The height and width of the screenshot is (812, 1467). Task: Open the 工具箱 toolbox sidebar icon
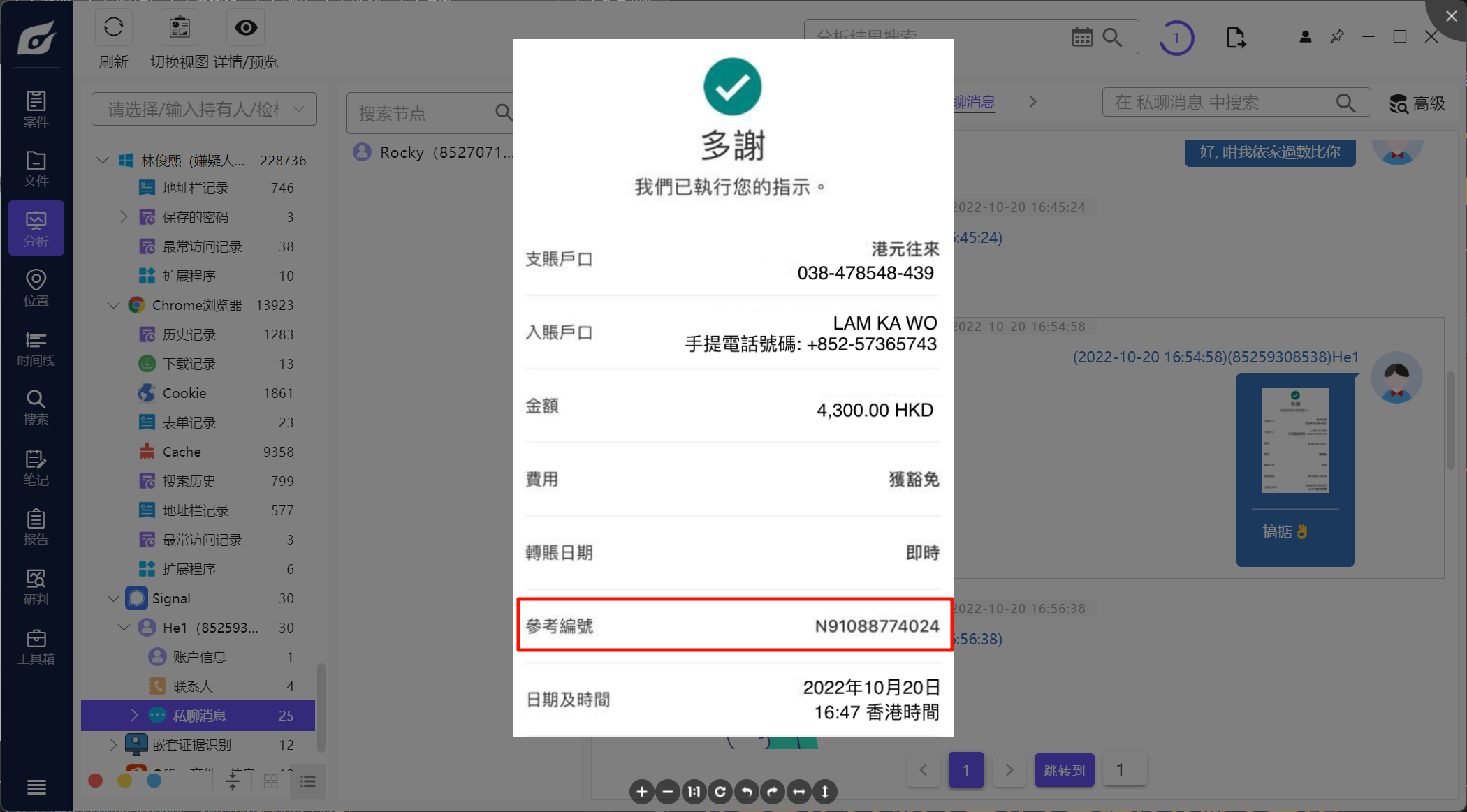36,647
